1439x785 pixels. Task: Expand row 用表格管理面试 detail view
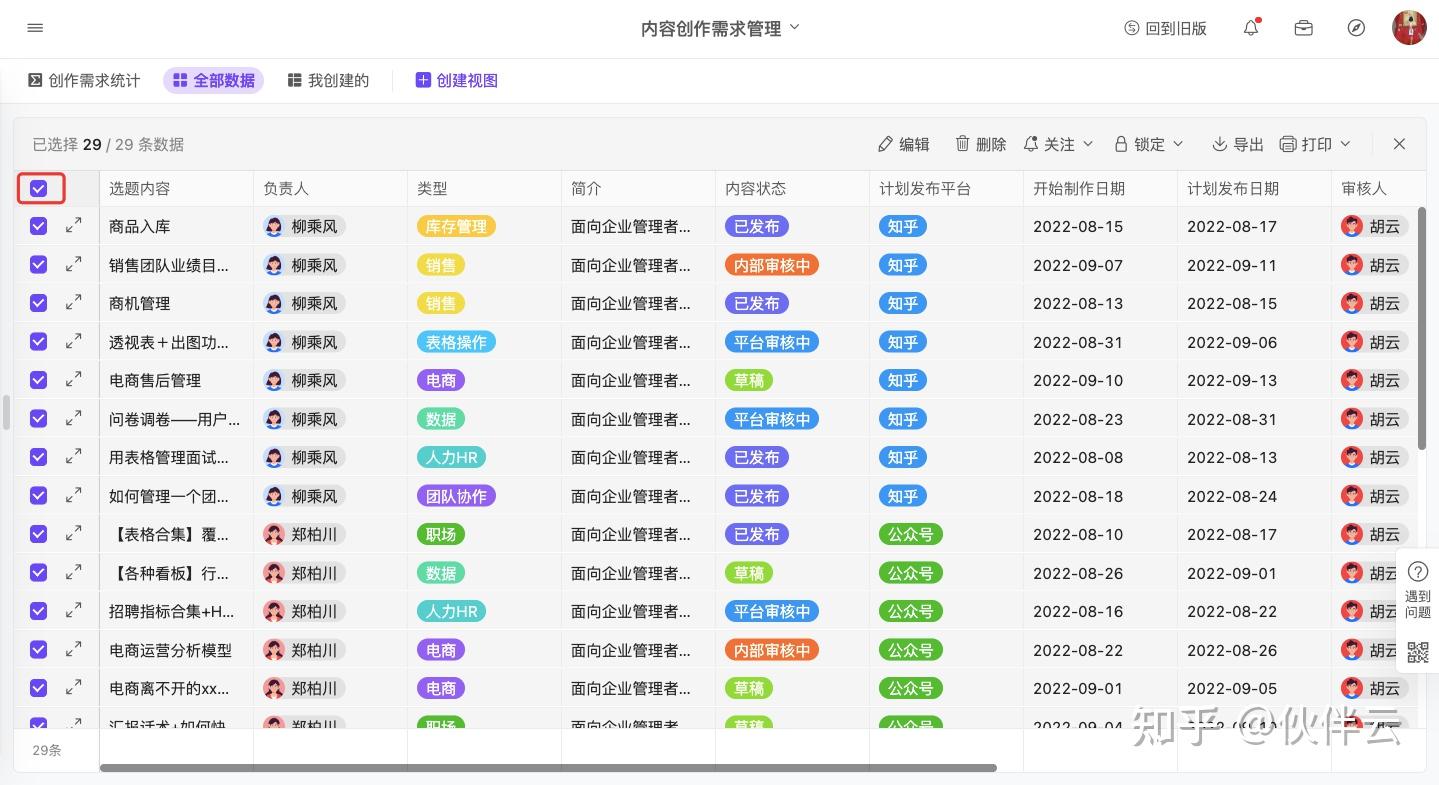tap(73, 457)
